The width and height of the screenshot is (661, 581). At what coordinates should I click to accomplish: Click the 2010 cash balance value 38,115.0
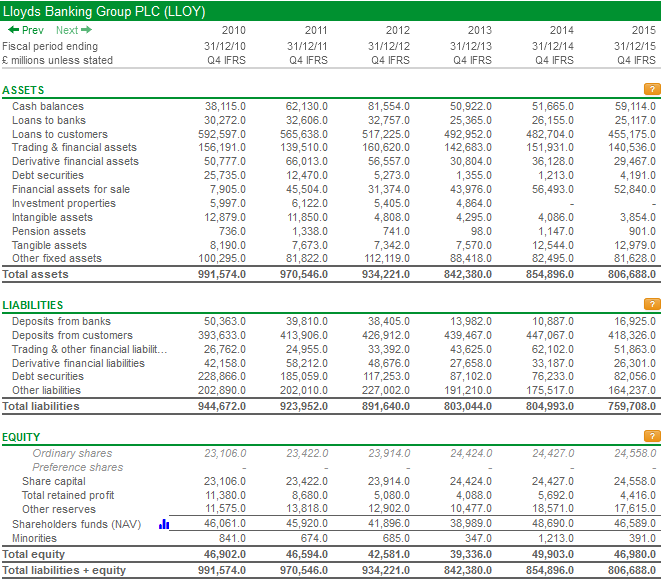pyautogui.click(x=225, y=106)
